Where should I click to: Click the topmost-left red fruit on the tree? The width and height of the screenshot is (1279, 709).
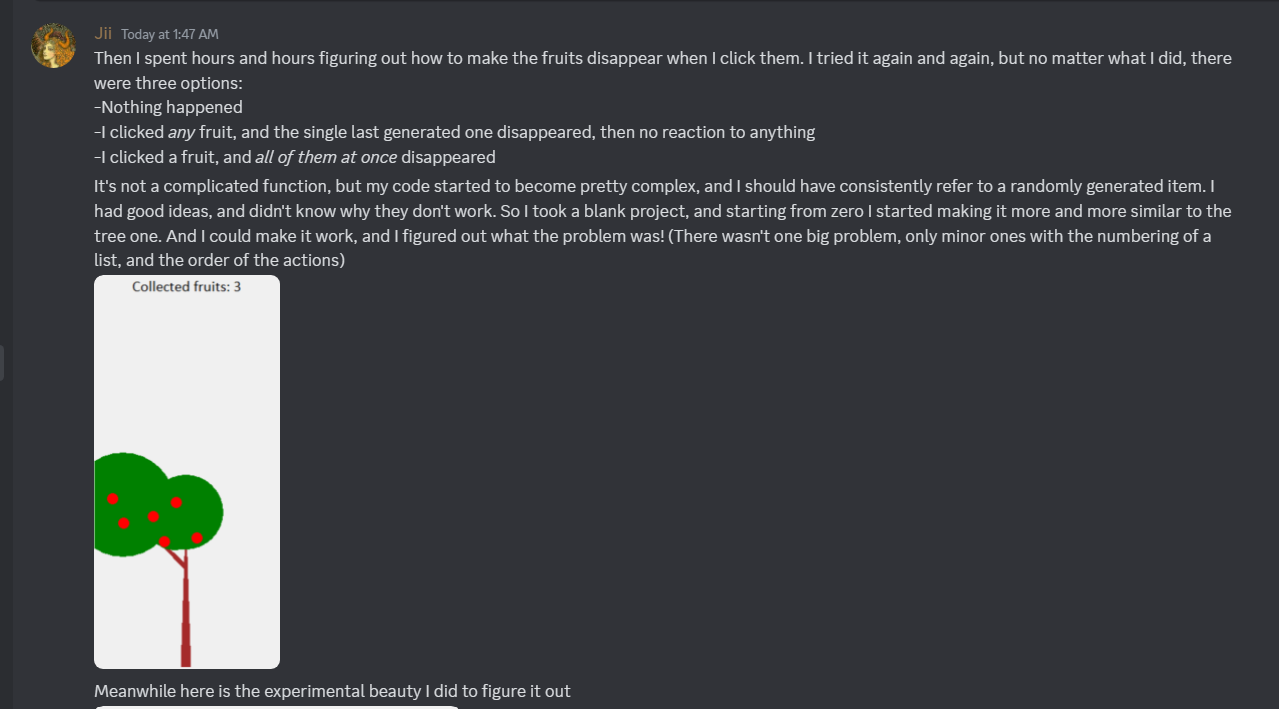[x=113, y=498]
